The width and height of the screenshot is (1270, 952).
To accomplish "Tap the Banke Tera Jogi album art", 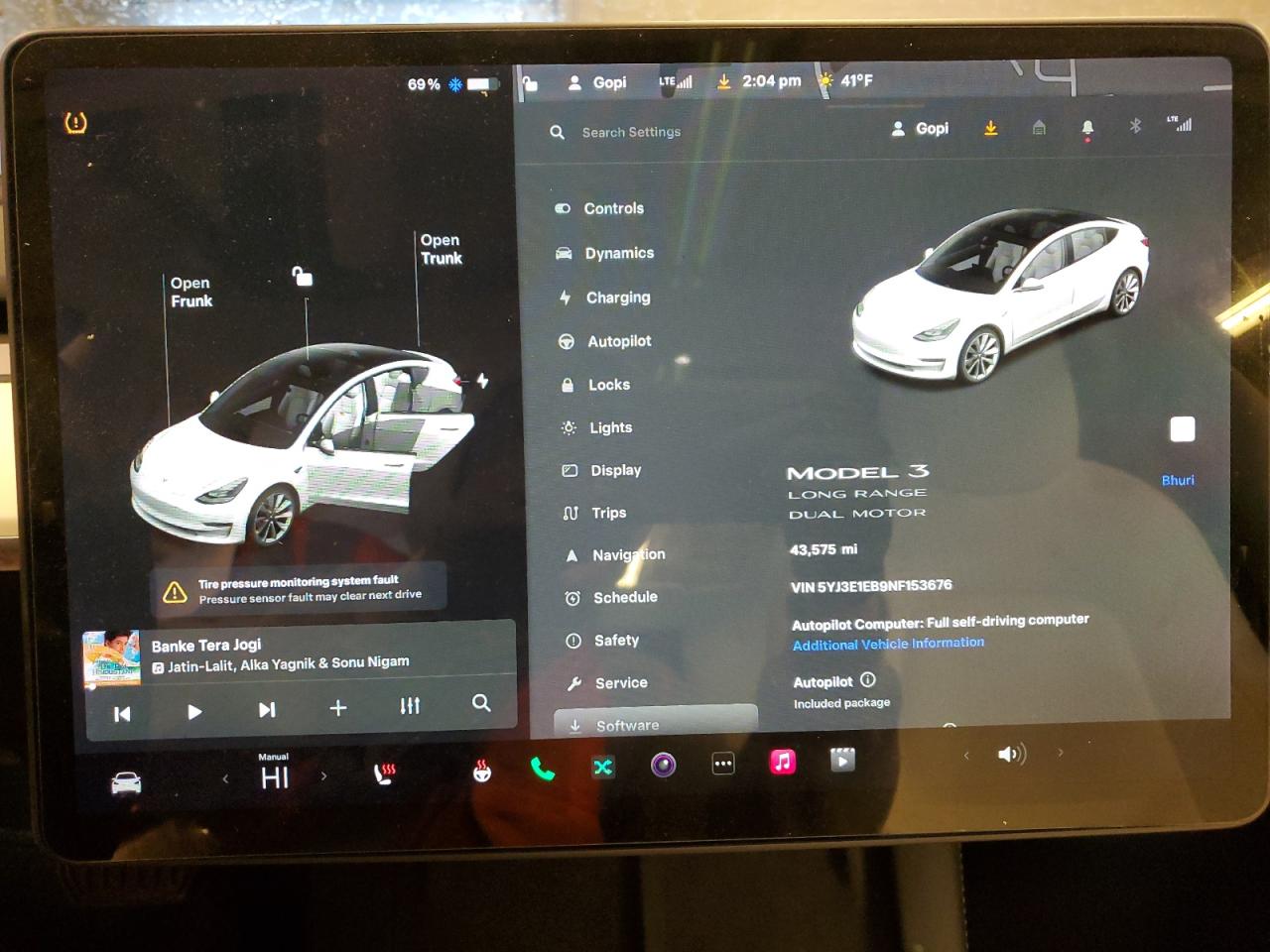I will click(111, 659).
